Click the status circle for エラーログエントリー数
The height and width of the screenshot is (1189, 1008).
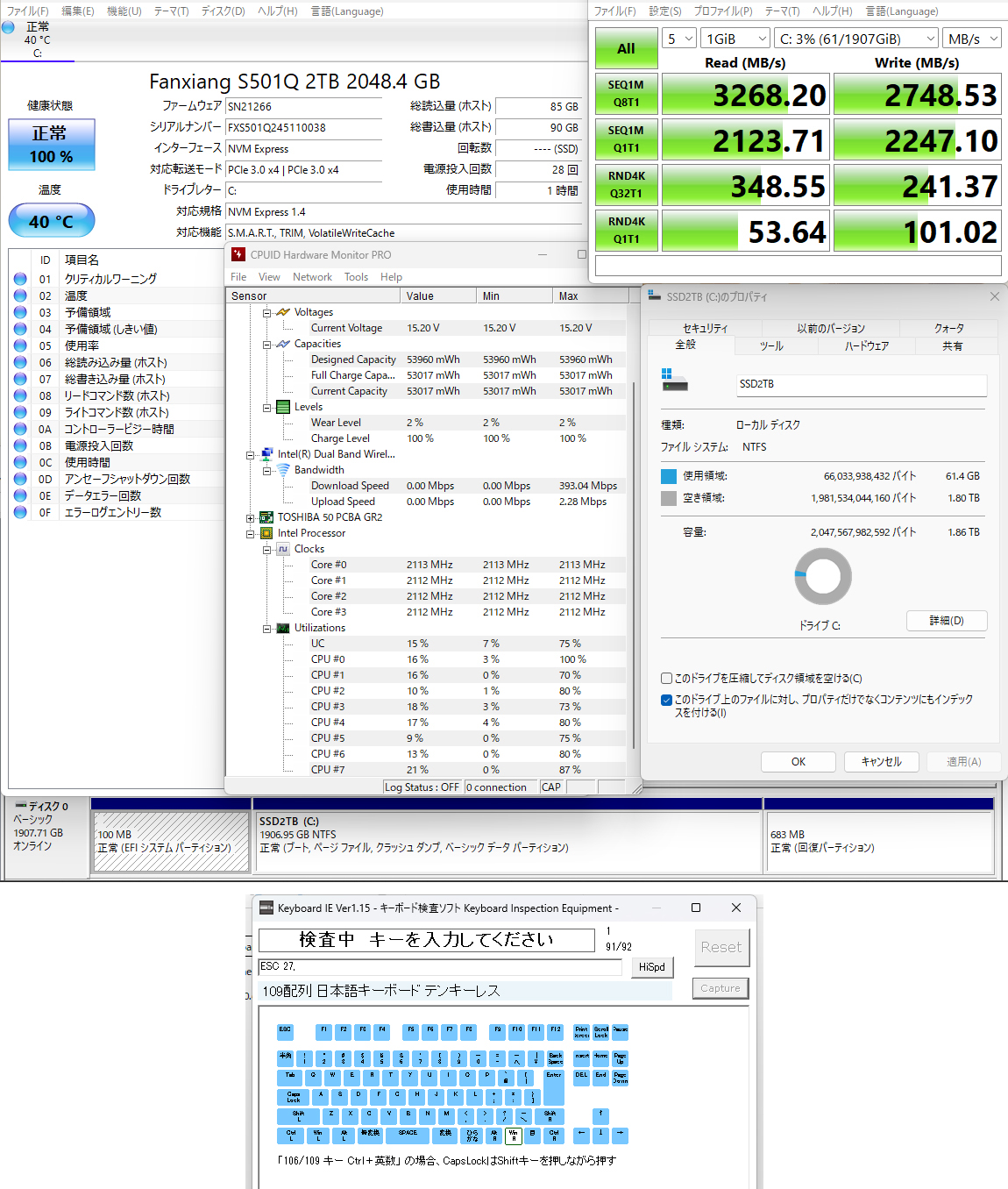point(20,512)
